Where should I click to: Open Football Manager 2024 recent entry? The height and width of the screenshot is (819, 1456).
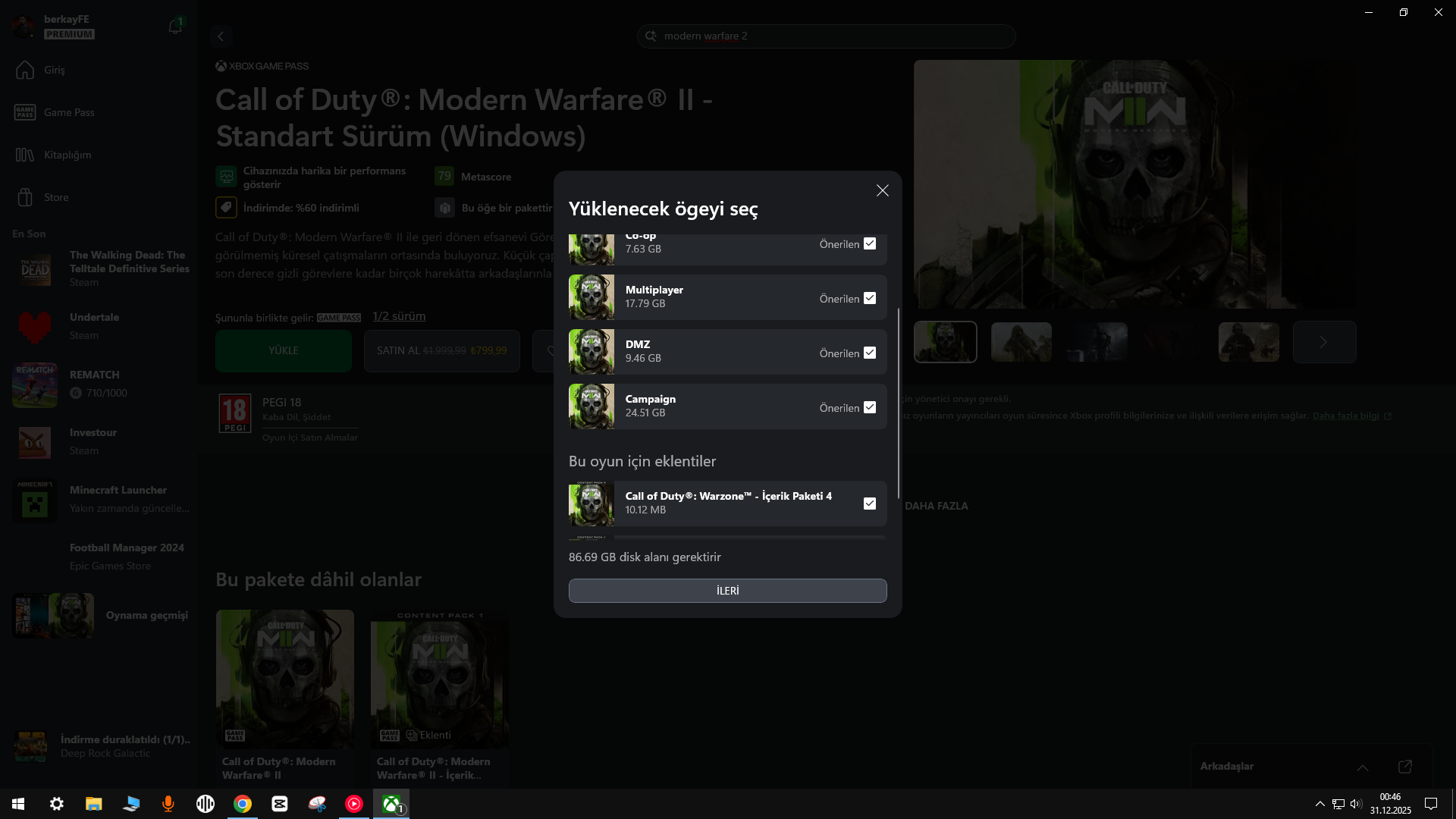pos(100,557)
